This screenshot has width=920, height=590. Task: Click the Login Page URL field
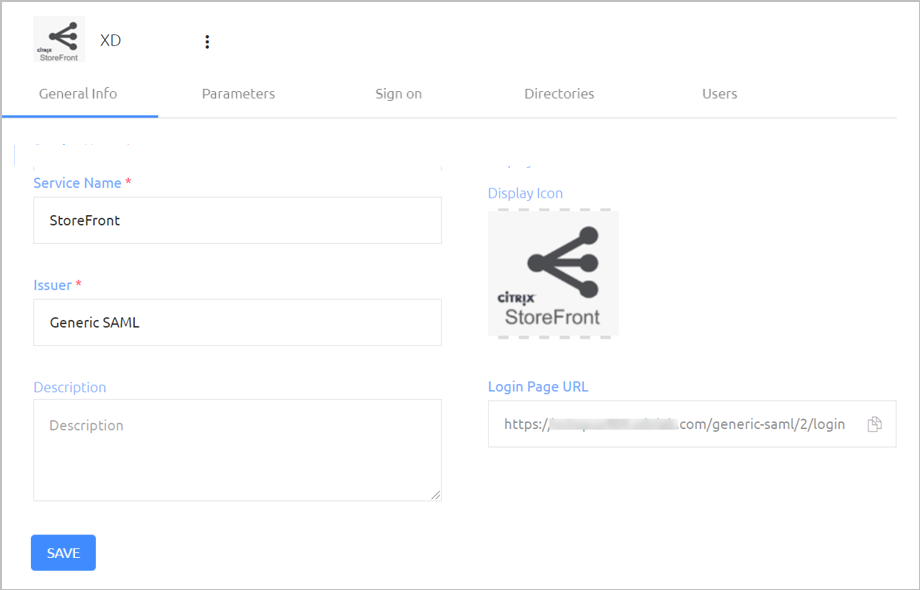pyautogui.click(x=692, y=424)
